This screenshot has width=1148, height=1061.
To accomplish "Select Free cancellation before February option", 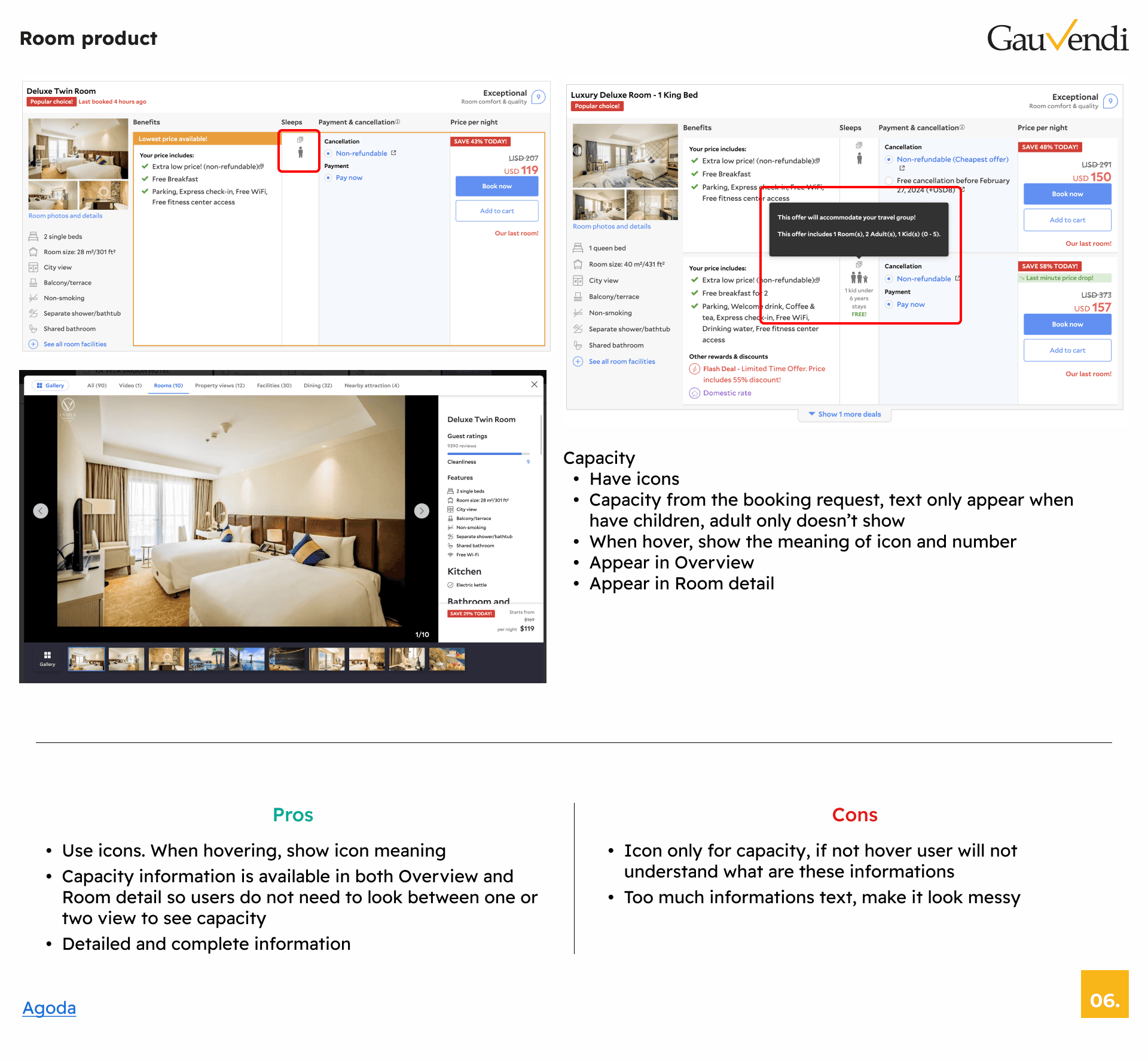I will coord(889,181).
